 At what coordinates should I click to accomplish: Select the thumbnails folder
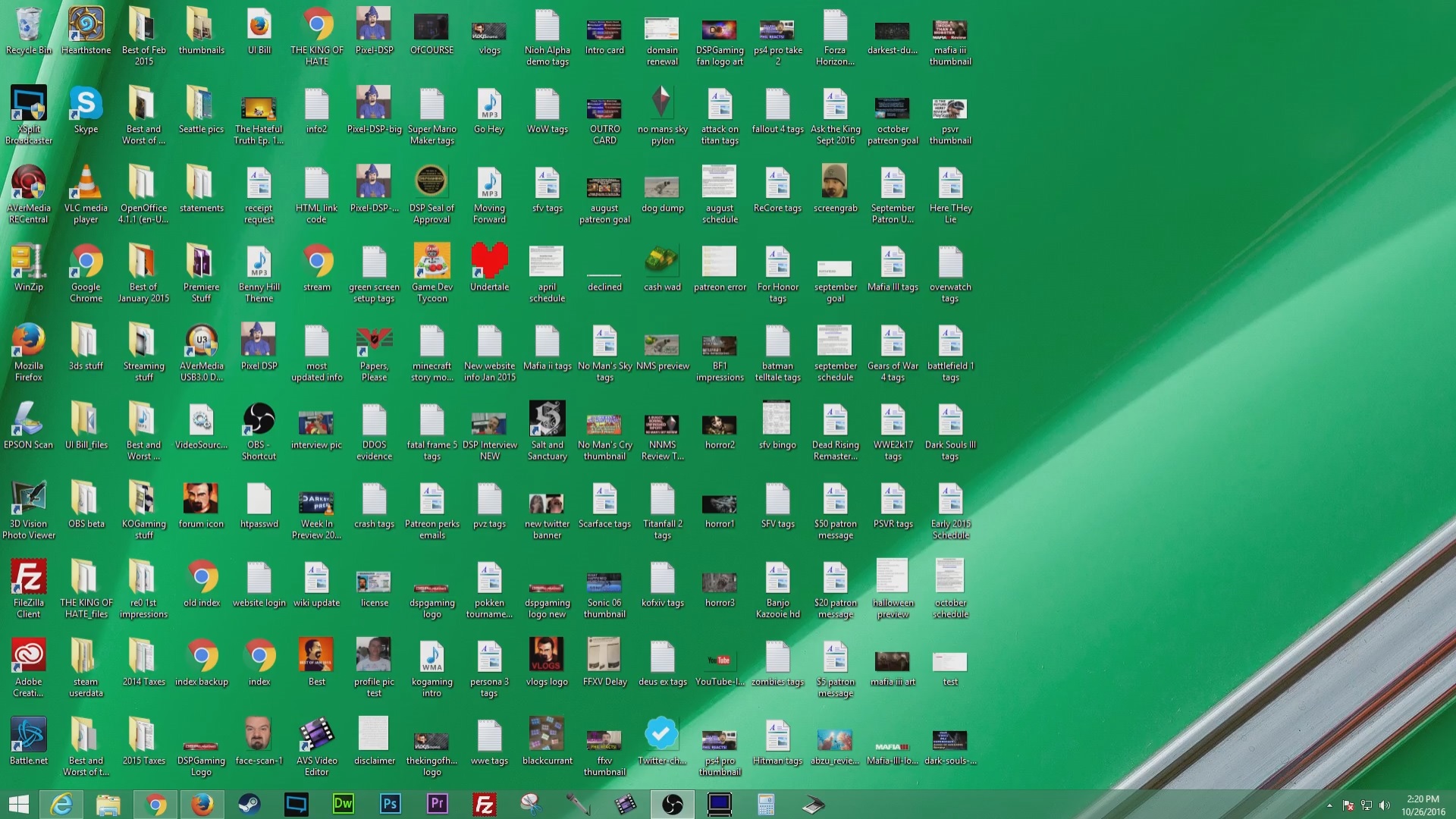[x=201, y=32]
